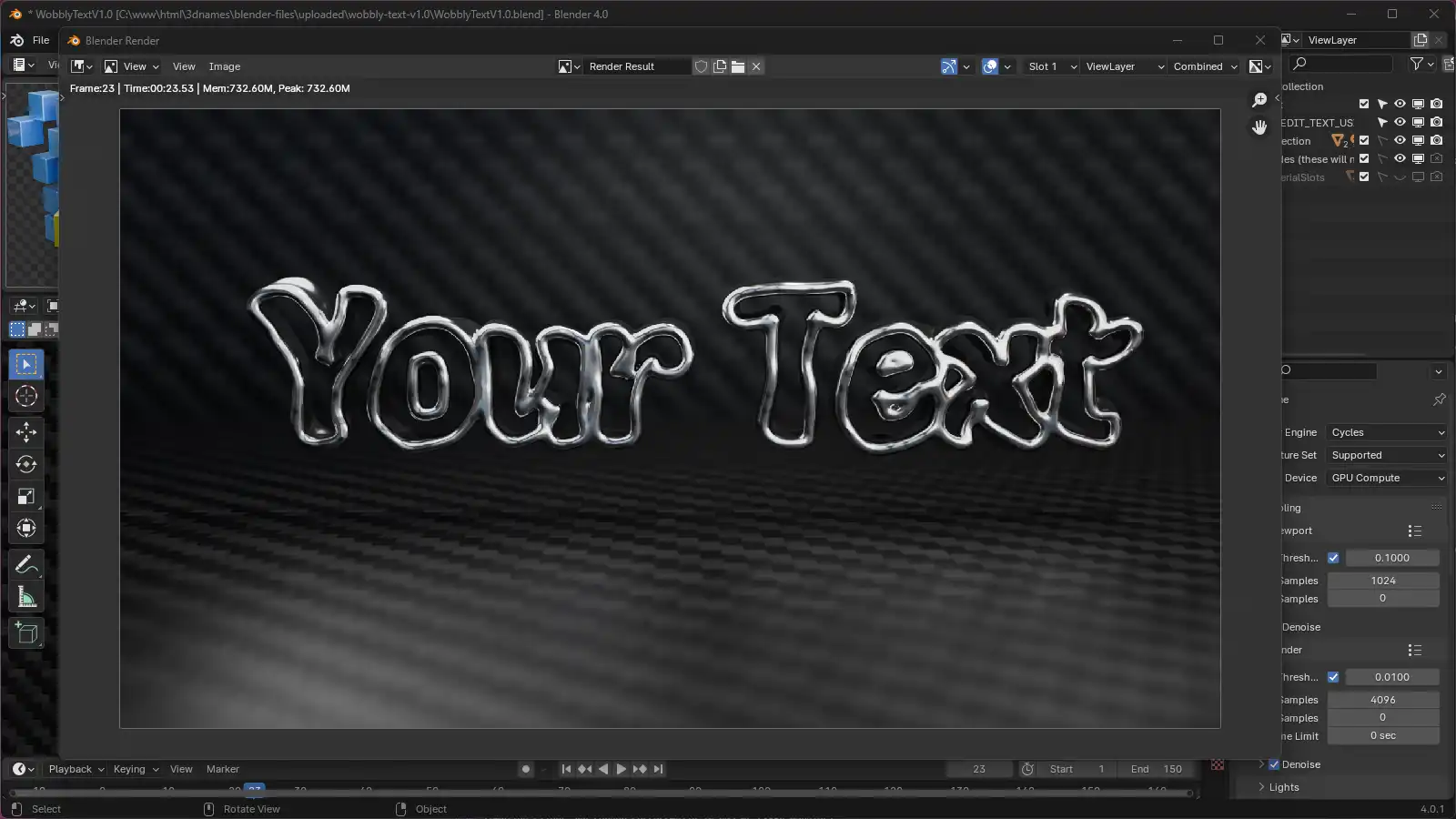1456x819 pixels.
Task: Unlink Render Result with the X icon
Action: 756,66
